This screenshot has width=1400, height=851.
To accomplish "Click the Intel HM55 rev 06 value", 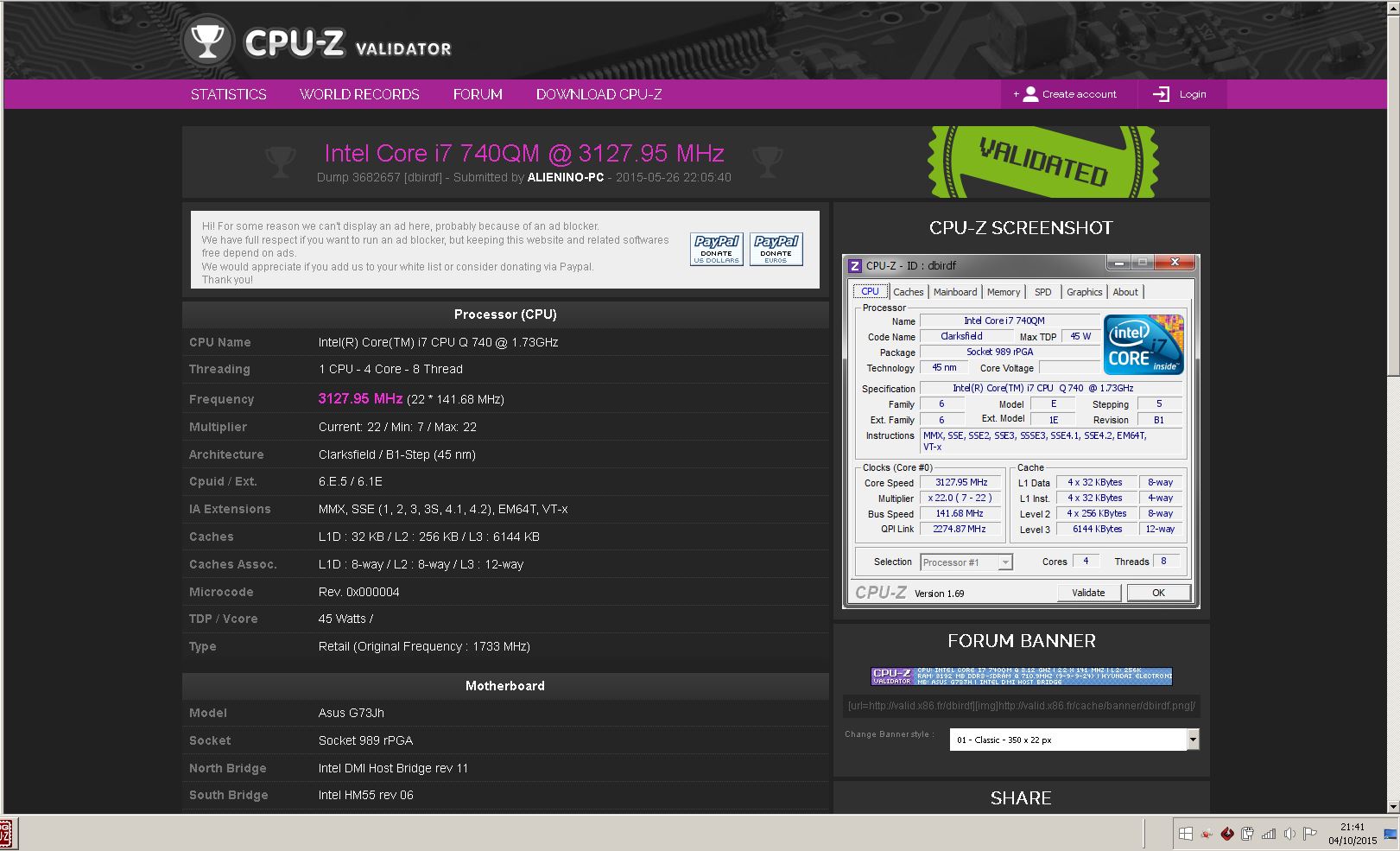I will (x=366, y=795).
